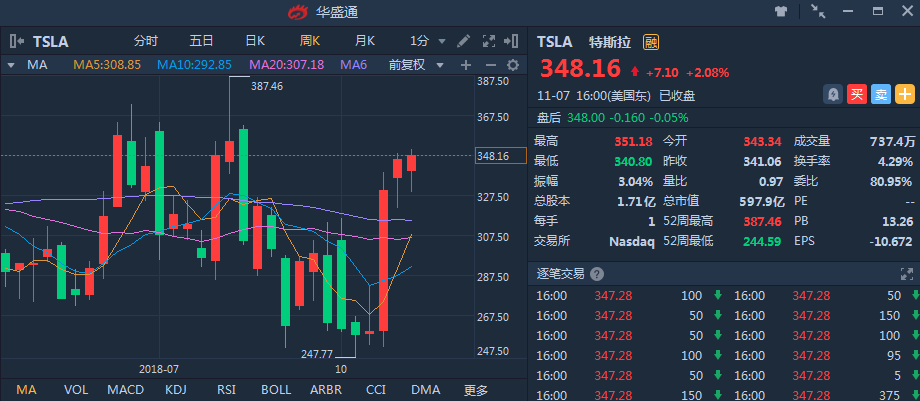Select RSI indicator tab
This screenshot has height=401, width=920.
(226, 389)
